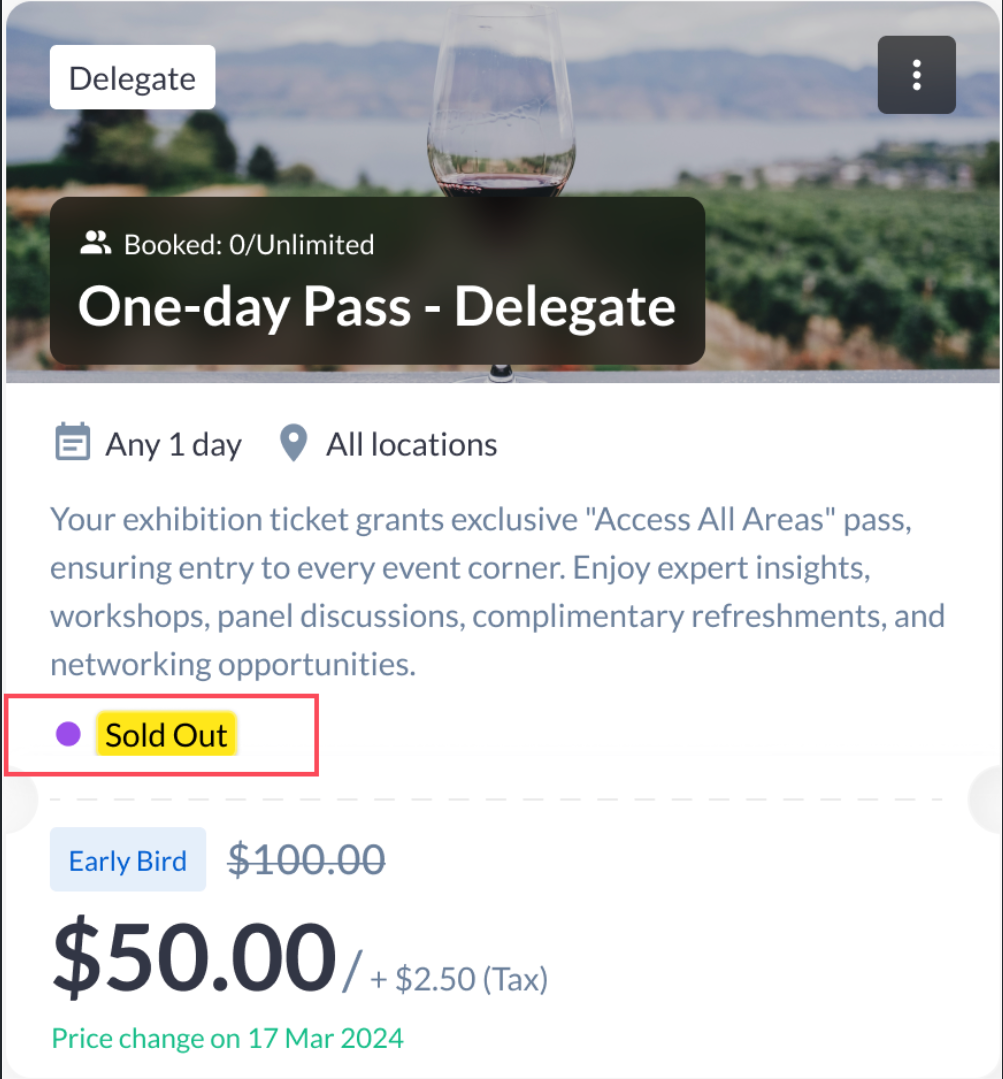
Task: Click the right-edge ticket notch
Action: pyautogui.click(x=987, y=798)
